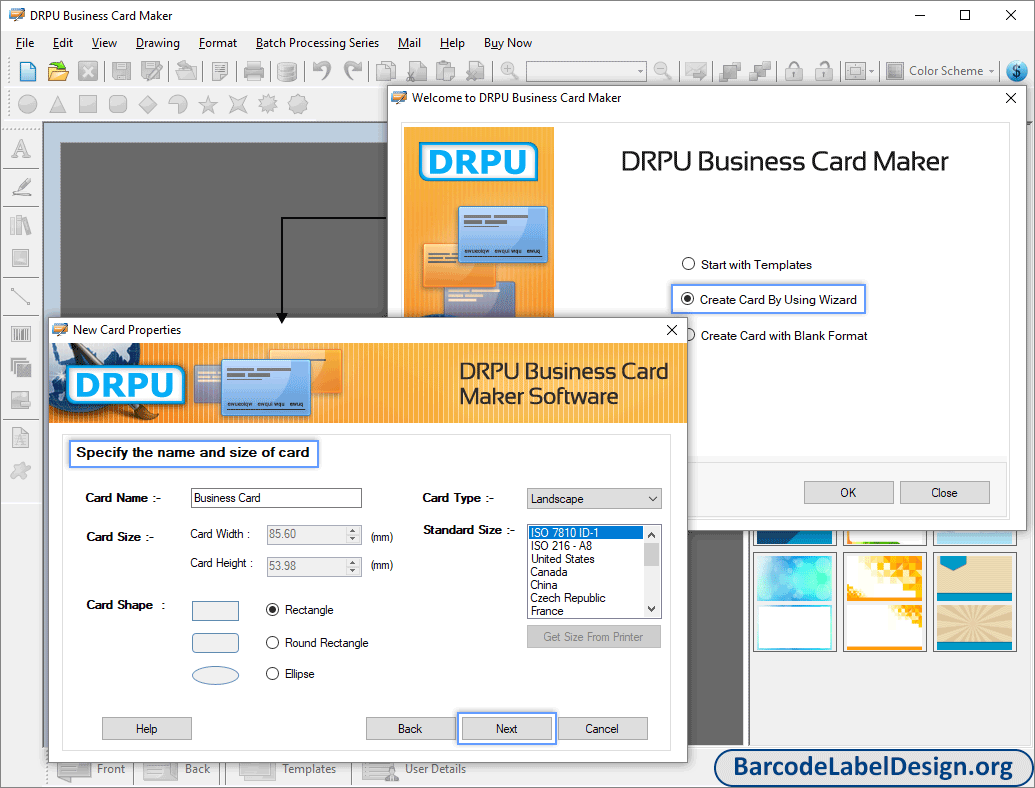This screenshot has height=788, width=1035.
Task: Increase Card Width using stepper arrow
Action: [353, 530]
